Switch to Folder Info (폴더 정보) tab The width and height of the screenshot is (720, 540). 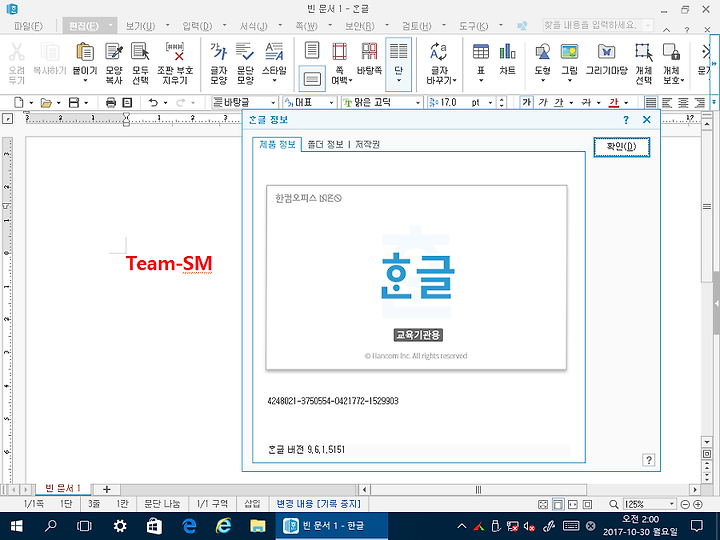[x=326, y=144]
